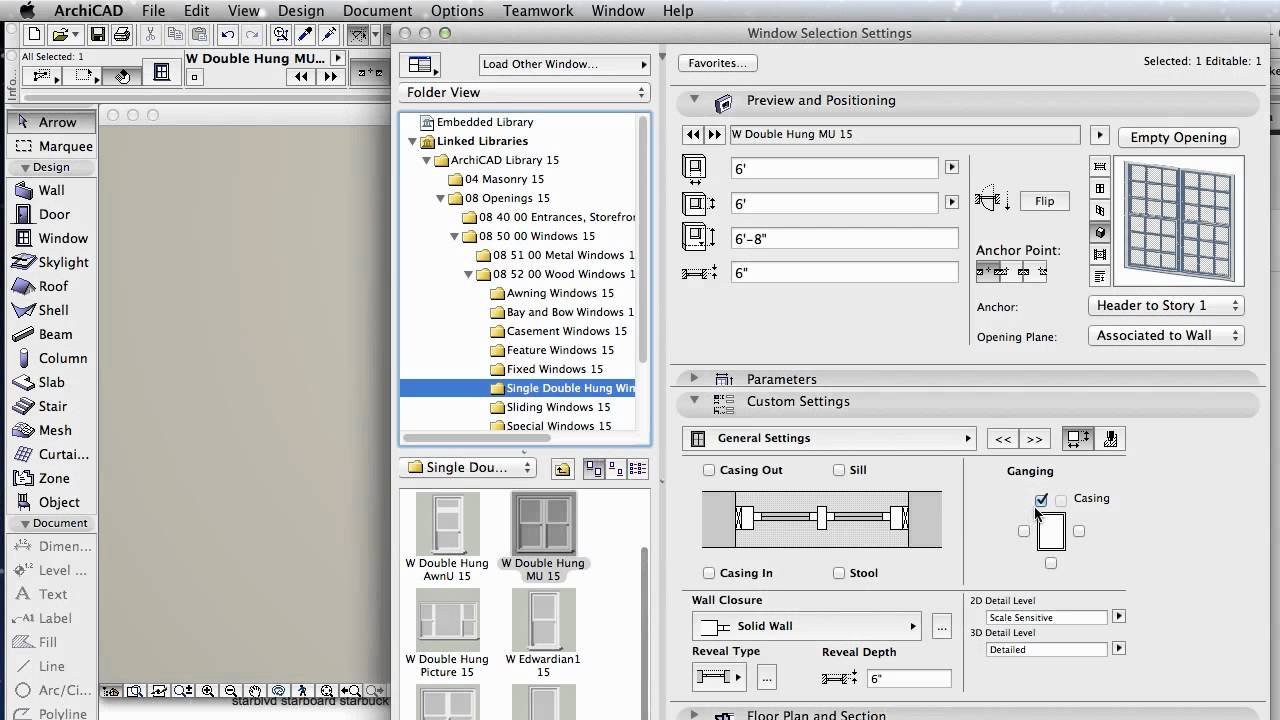Enable the Casing In checkbox

click(x=709, y=573)
